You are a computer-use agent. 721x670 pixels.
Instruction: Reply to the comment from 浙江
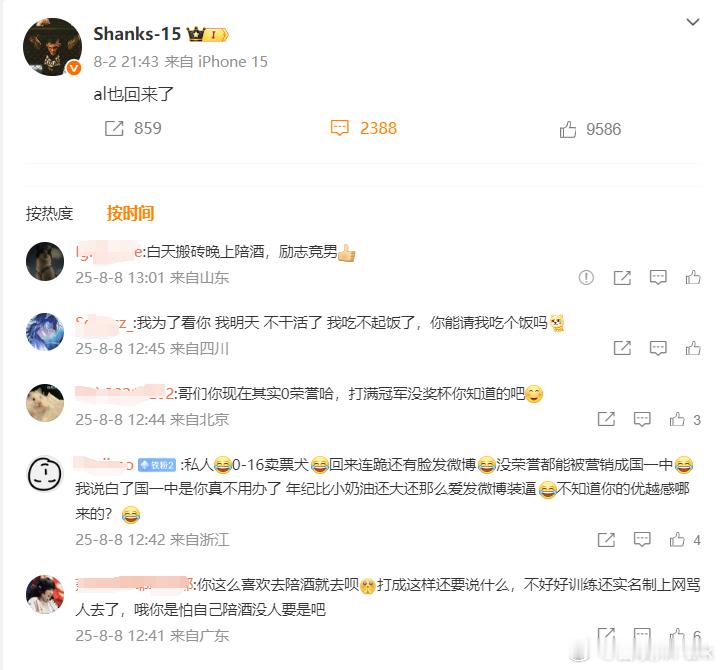pos(642,539)
